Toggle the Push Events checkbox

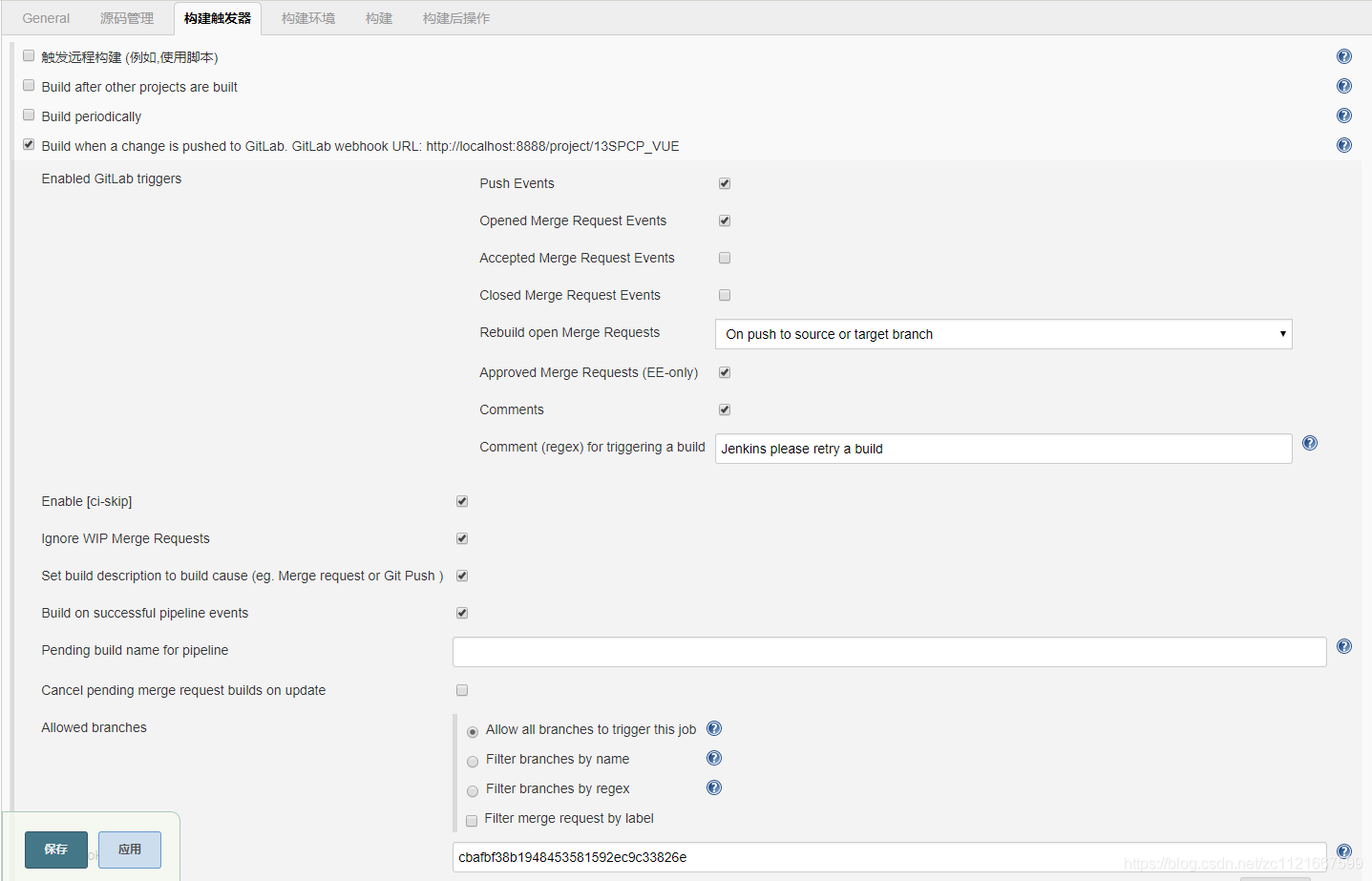coord(725,183)
